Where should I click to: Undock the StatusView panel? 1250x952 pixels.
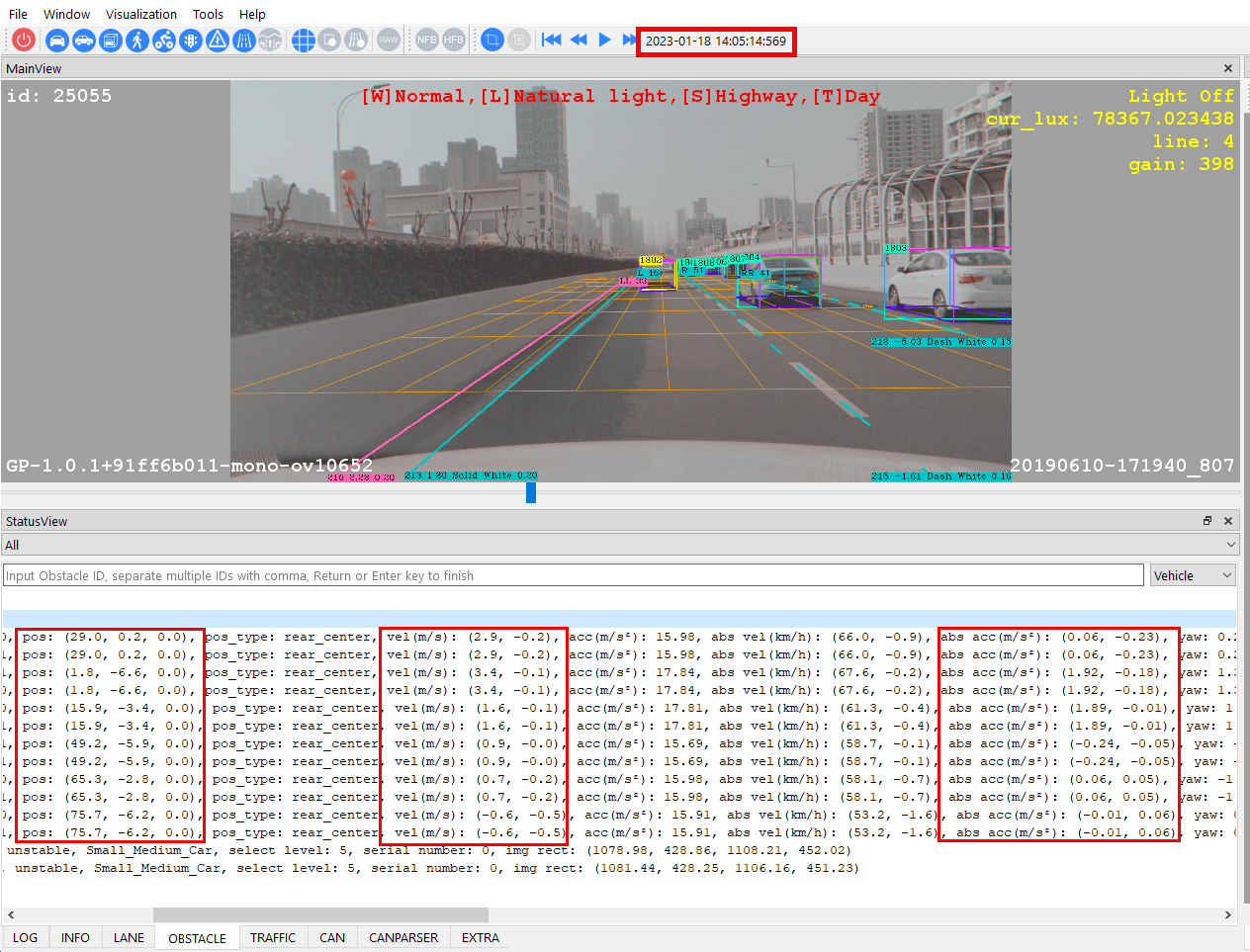point(1207,521)
